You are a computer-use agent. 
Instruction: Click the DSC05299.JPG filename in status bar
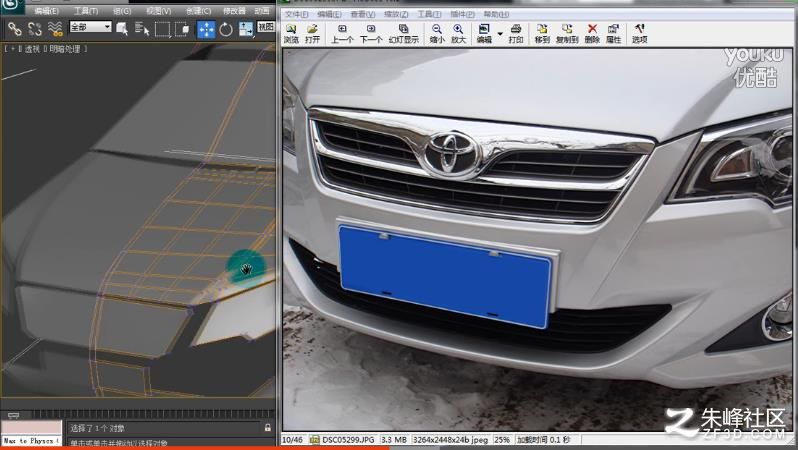click(348, 439)
